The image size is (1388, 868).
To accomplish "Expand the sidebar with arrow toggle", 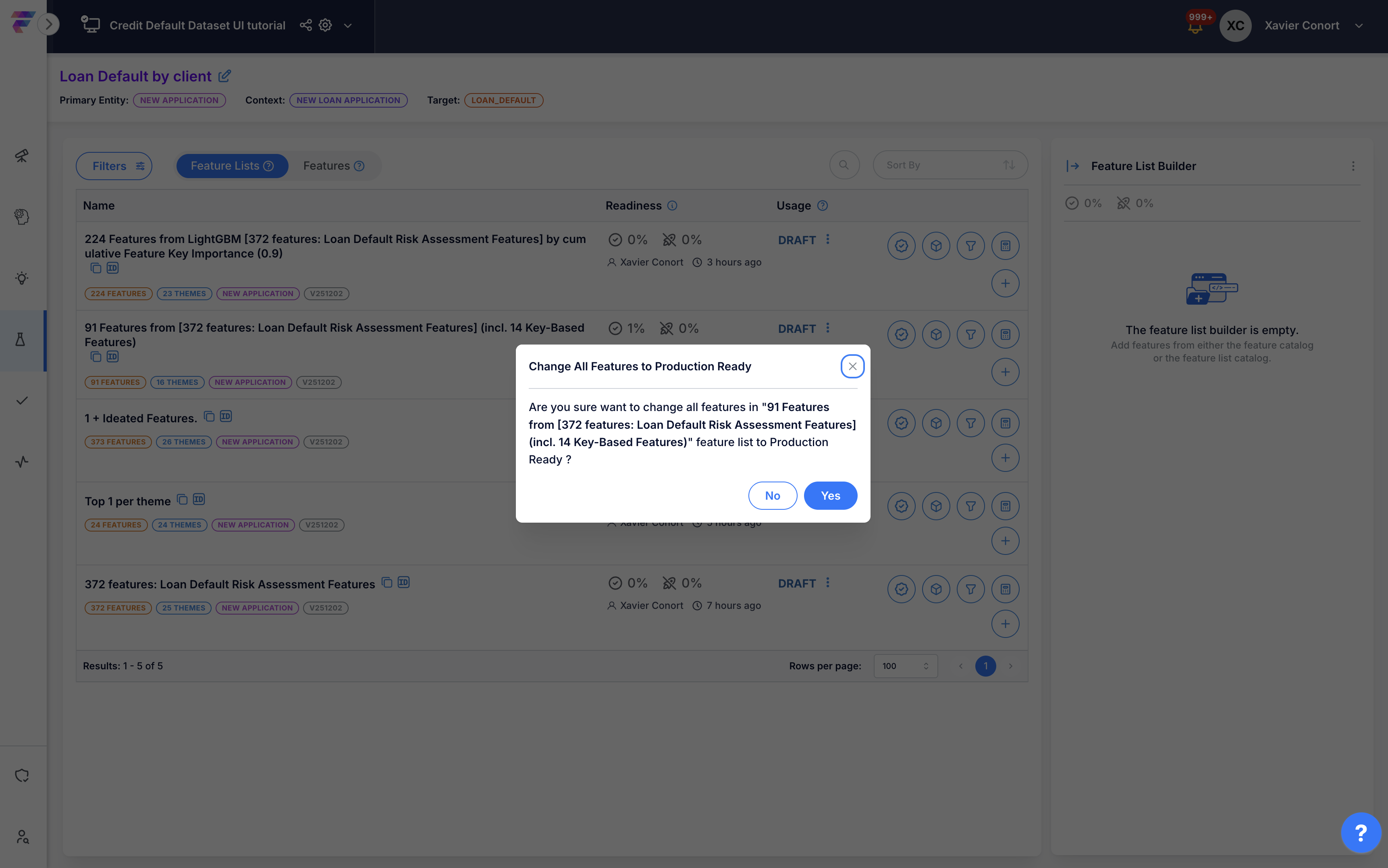I will (x=49, y=24).
